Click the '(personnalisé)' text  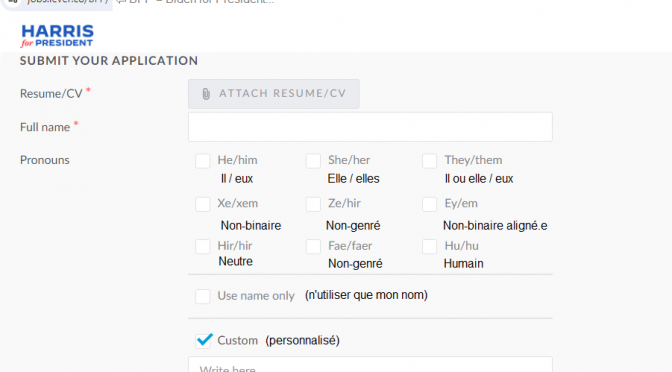pyautogui.click(x=302, y=341)
